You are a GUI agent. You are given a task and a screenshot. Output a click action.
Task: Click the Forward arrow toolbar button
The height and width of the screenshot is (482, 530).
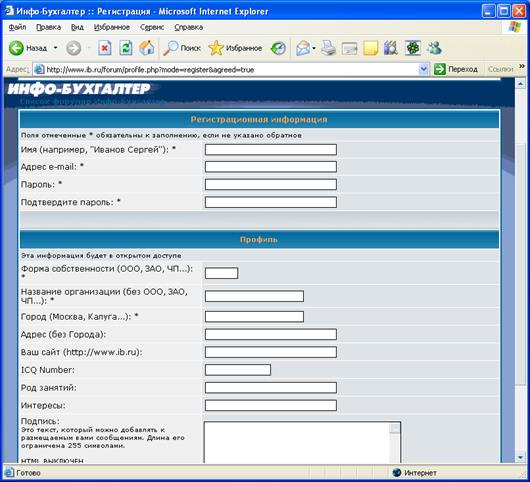click(73, 48)
